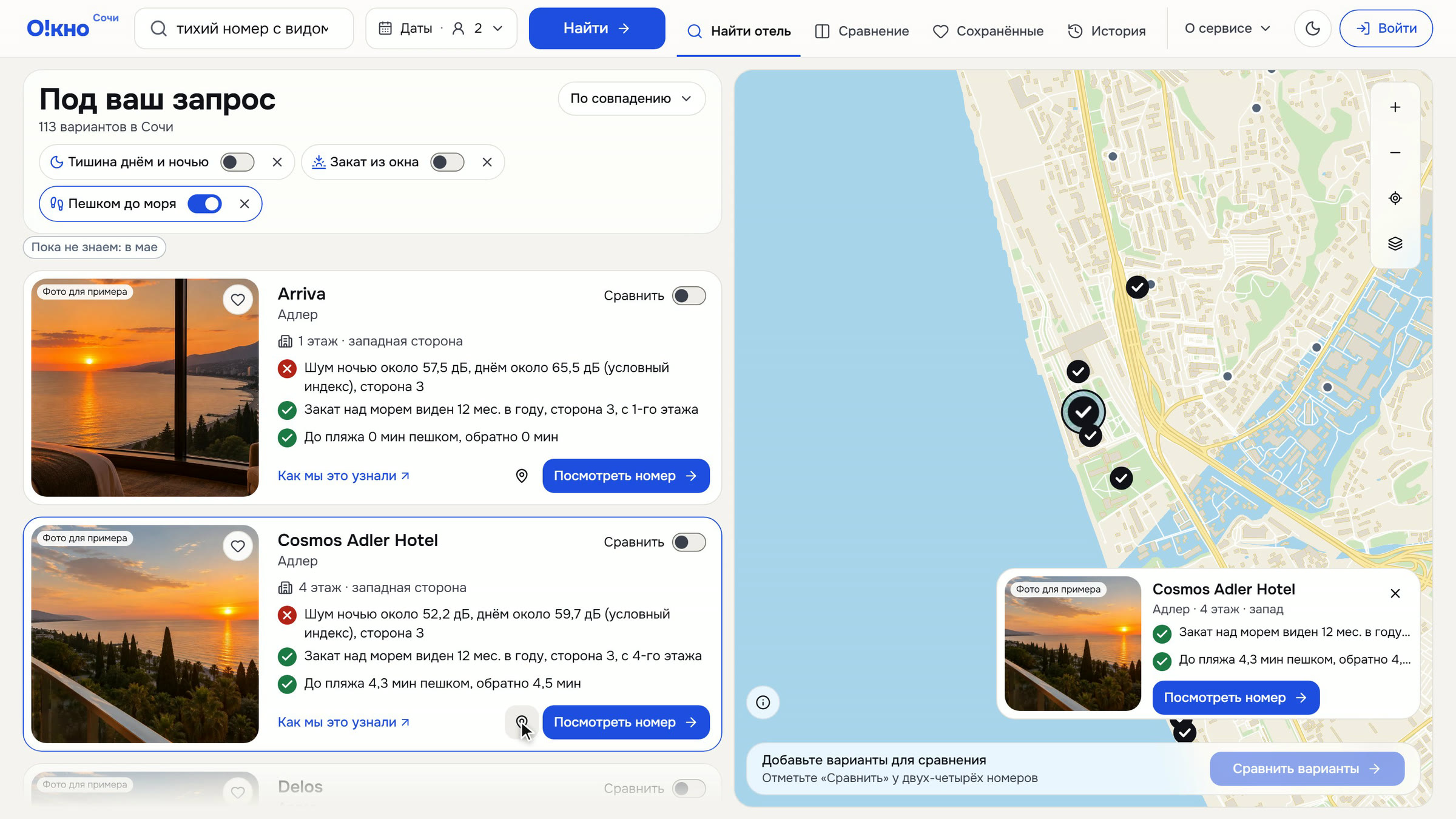This screenshot has height=819, width=1456.
Task: Open map layers selector
Action: click(1395, 244)
